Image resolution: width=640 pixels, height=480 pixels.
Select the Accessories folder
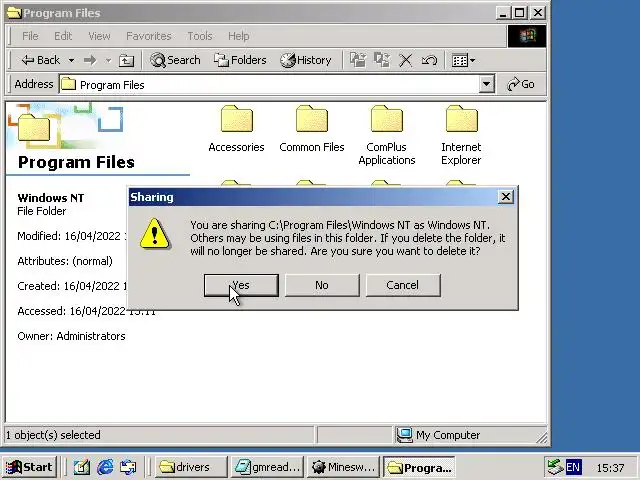(236, 129)
